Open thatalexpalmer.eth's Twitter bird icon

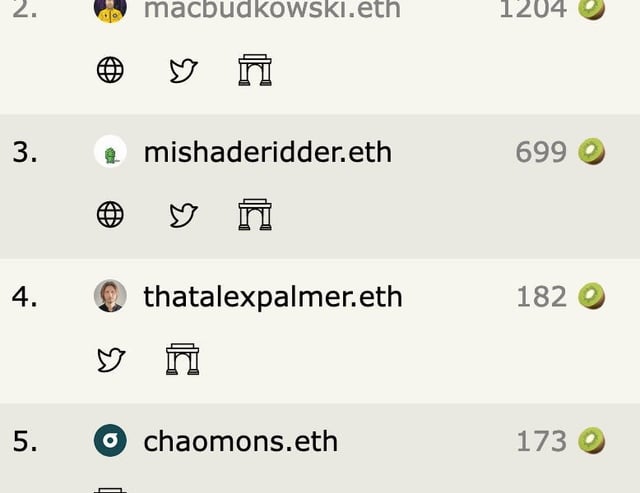click(111, 359)
